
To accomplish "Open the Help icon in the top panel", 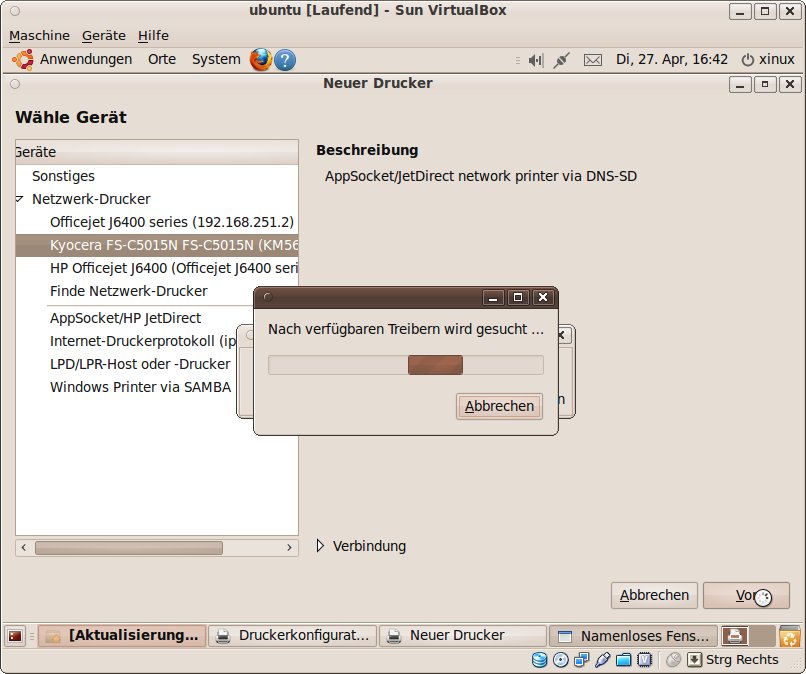I will tap(283, 60).
